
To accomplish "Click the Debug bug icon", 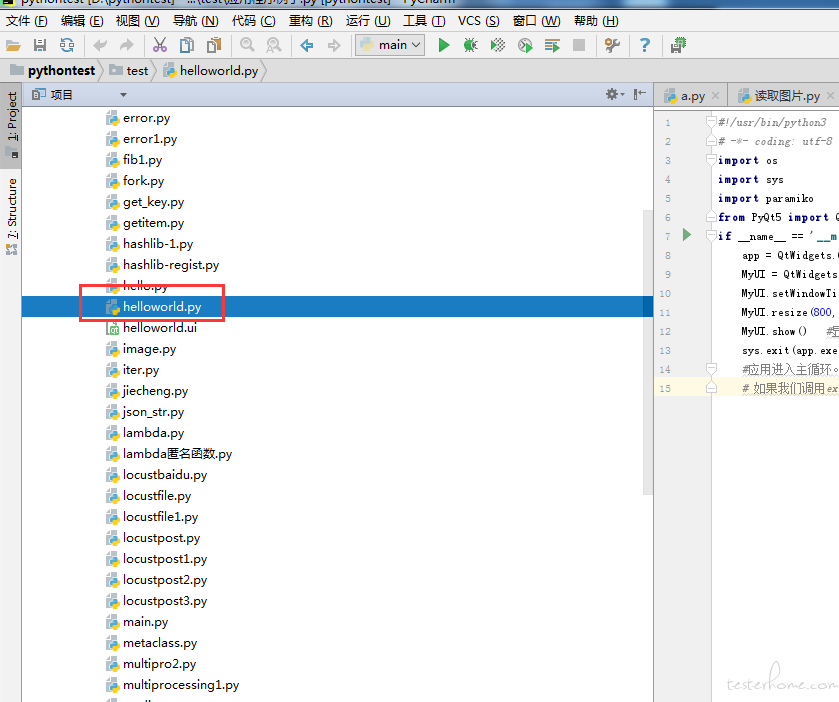I will [470, 45].
